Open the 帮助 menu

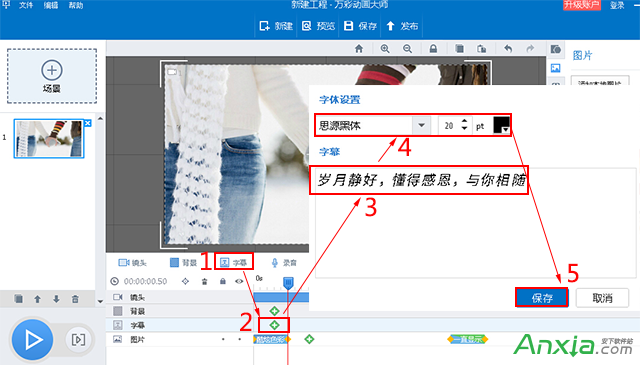pyautogui.click(x=76, y=5)
